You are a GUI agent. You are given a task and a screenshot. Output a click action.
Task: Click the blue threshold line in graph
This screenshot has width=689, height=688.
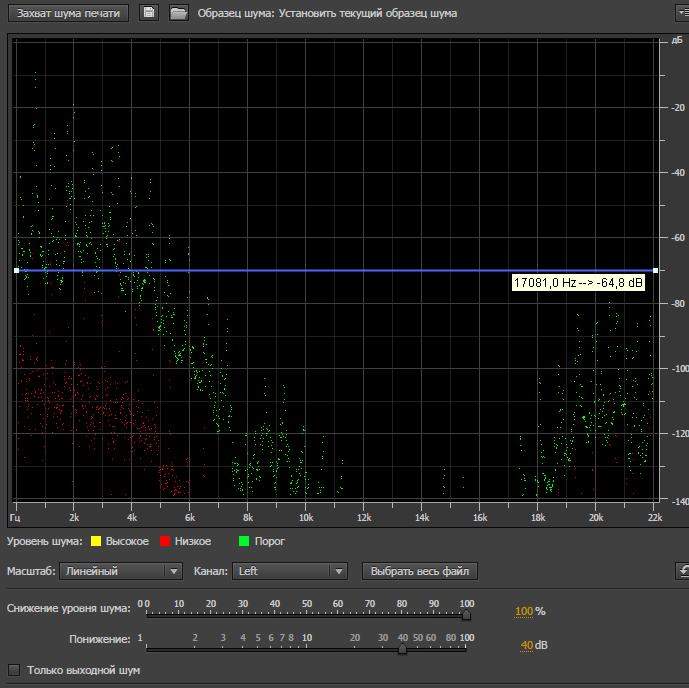tap(300, 270)
